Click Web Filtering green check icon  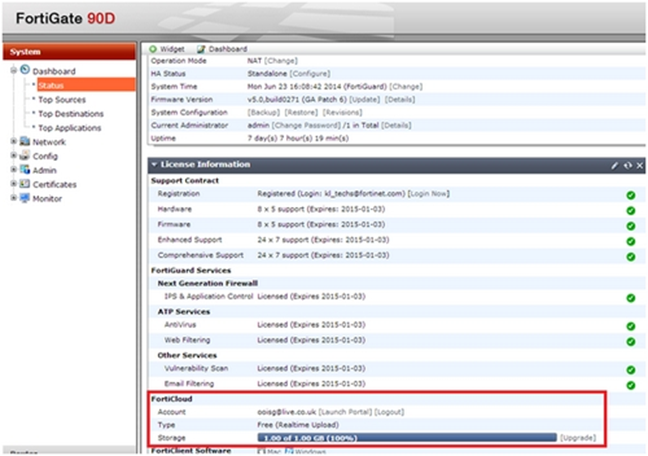631,341
